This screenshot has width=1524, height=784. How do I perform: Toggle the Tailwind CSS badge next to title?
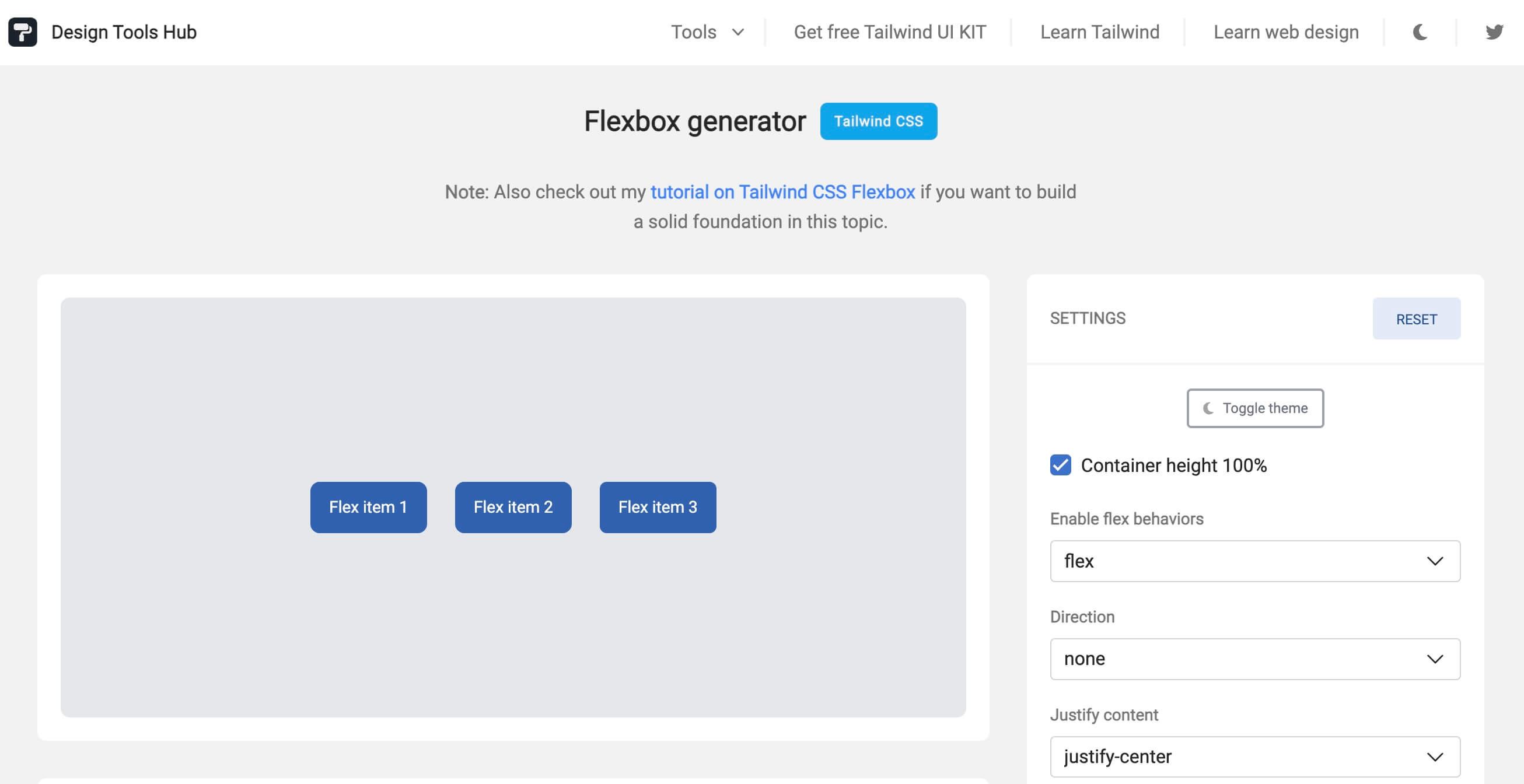(x=878, y=121)
